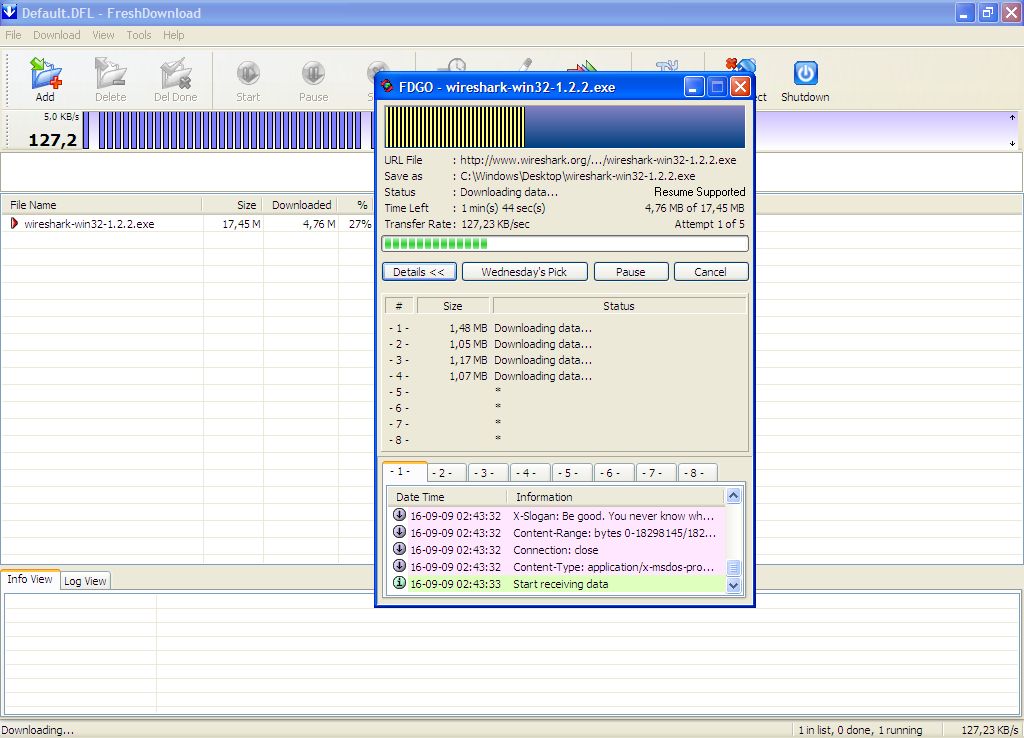Image resolution: width=1024 pixels, height=738 pixels.
Task: Click the speed graph scale down arrow
Action: pos(1012,143)
